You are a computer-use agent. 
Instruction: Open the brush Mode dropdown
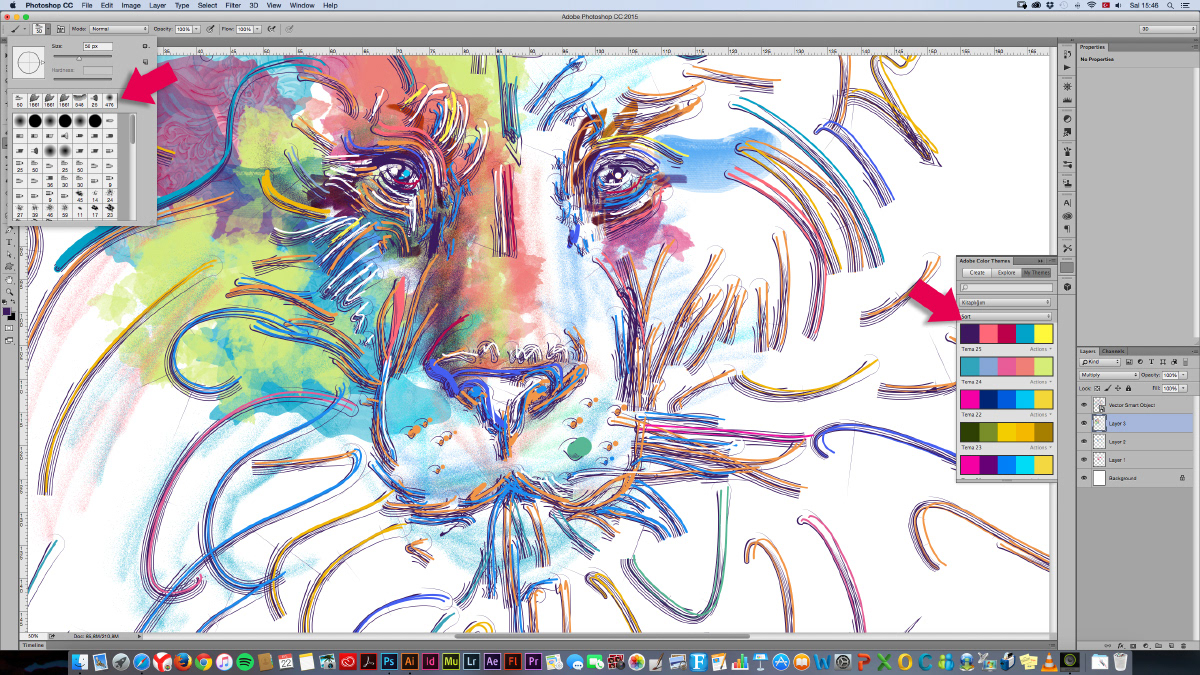[x=118, y=29]
